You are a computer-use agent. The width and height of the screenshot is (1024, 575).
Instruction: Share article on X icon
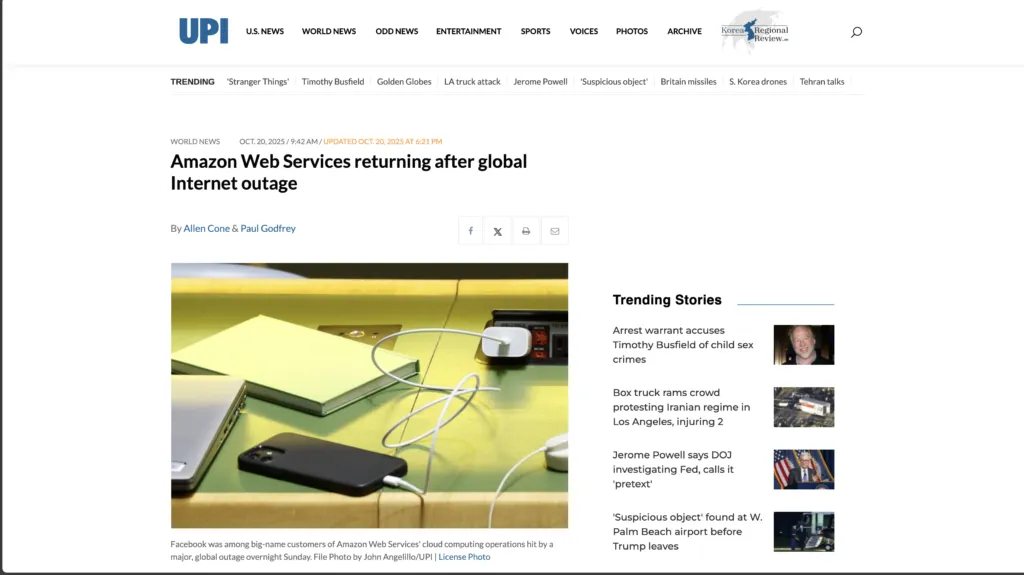coord(498,231)
